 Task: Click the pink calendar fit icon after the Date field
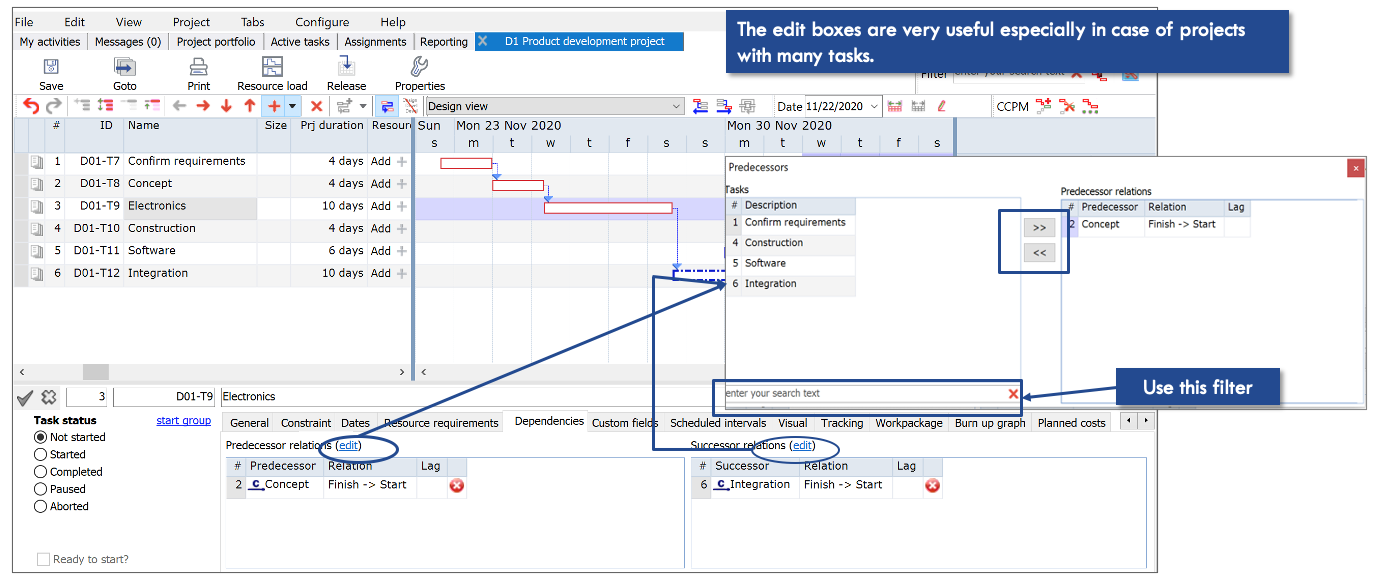(x=895, y=106)
